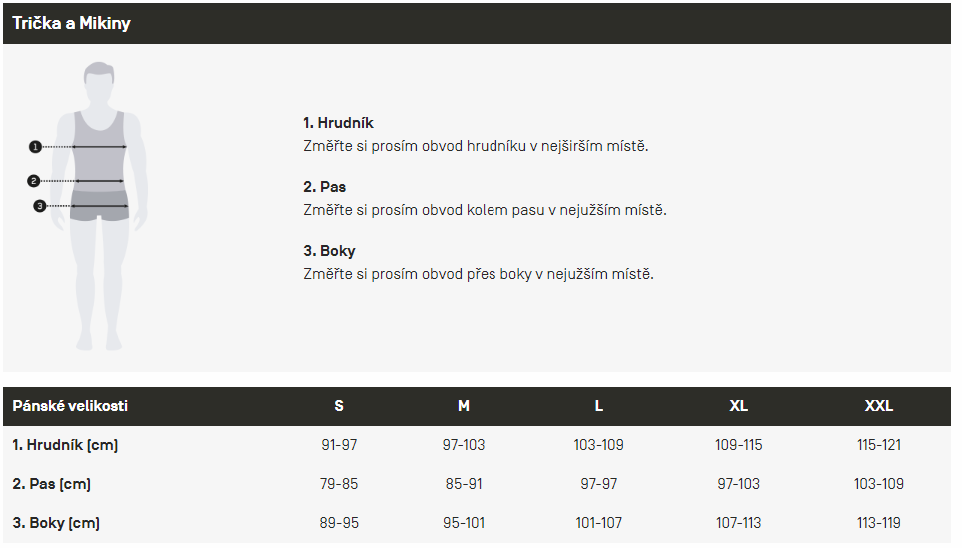Select the XL size column header
This screenshot has width=962, height=548.
739,406
